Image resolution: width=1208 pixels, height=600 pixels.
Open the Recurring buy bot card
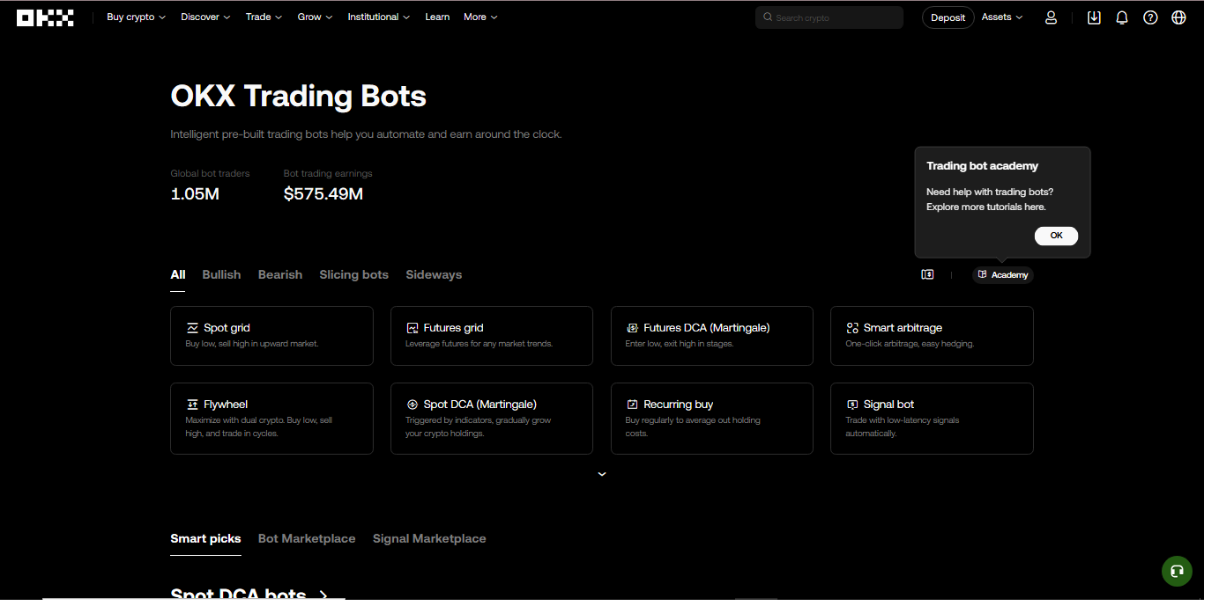[712, 419]
